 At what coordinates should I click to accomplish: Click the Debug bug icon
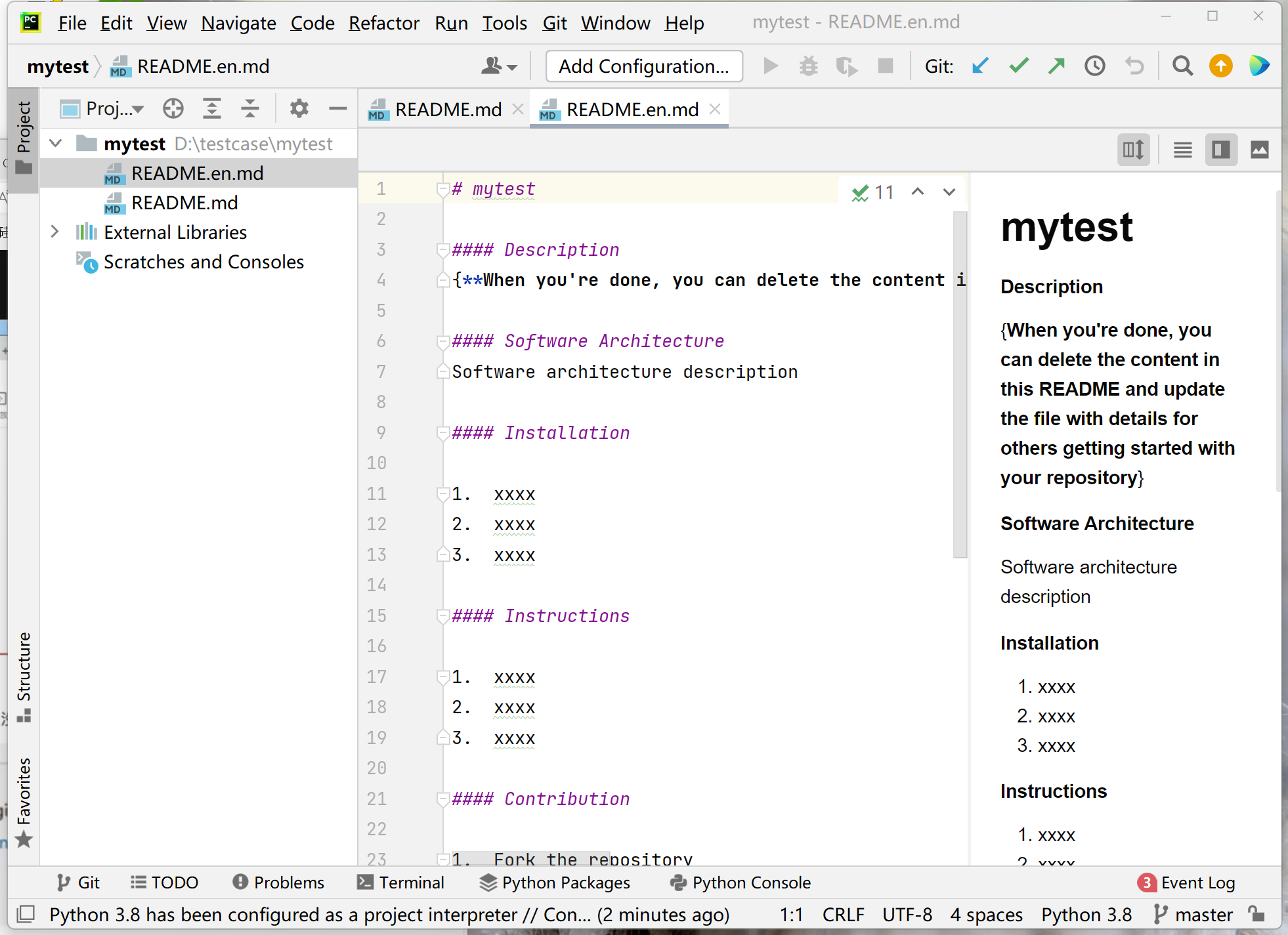[x=809, y=66]
